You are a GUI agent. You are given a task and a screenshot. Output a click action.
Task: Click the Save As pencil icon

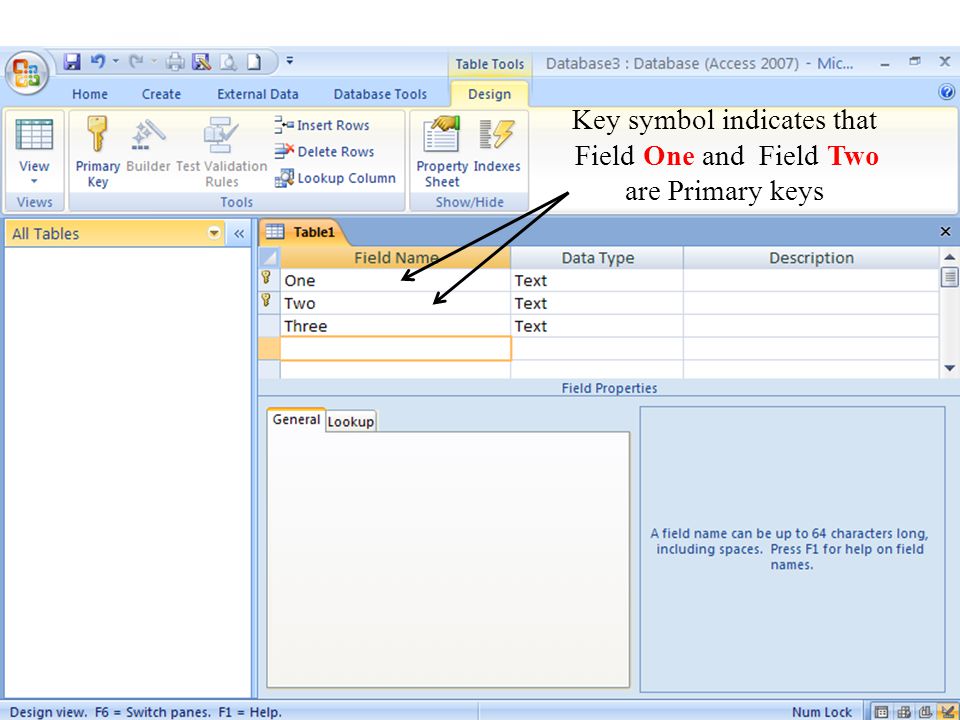click(x=201, y=62)
